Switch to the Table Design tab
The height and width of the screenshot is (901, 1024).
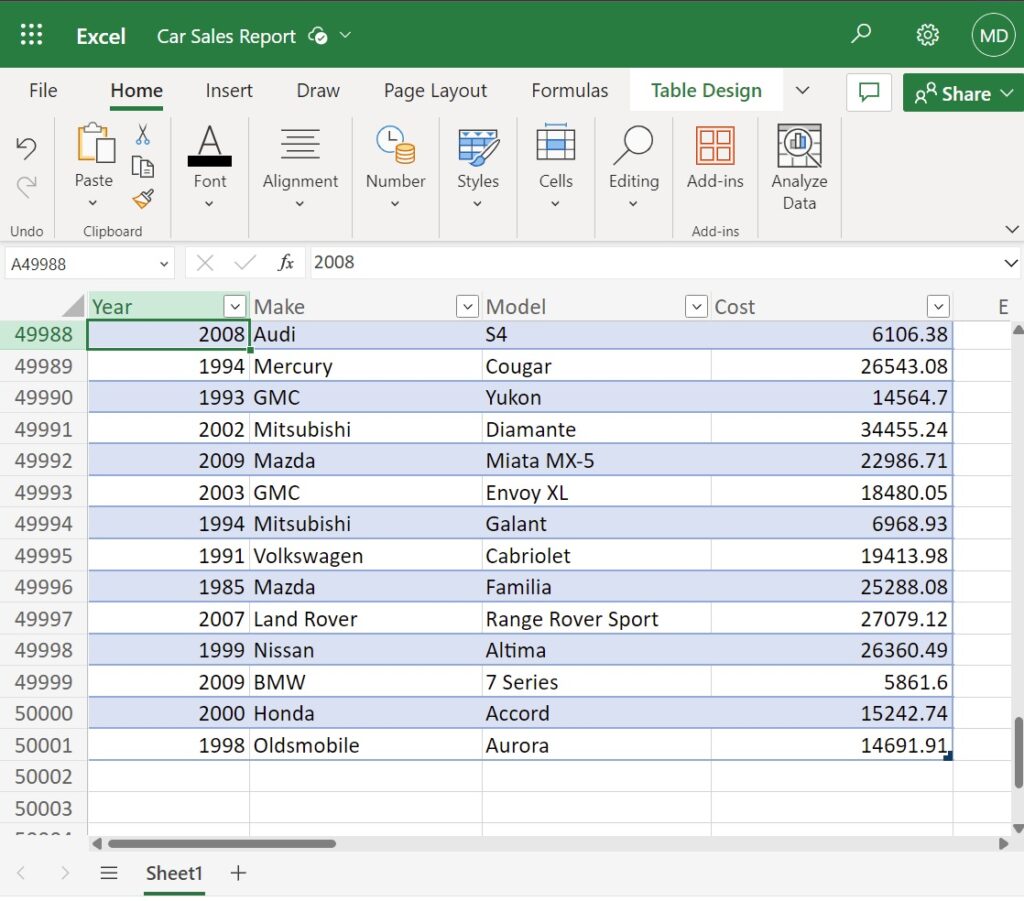point(706,90)
